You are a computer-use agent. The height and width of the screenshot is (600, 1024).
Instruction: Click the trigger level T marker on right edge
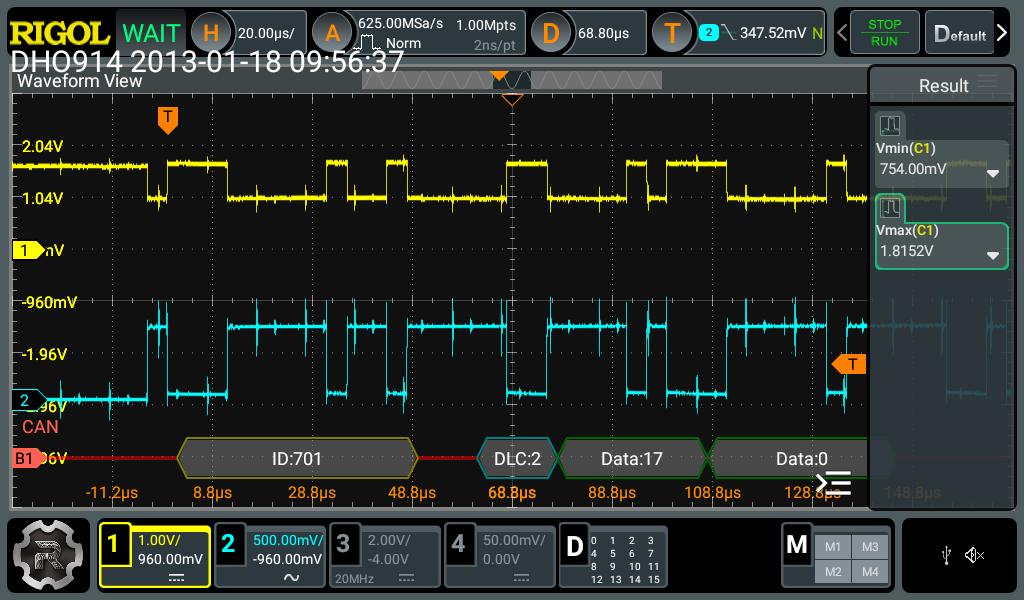(x=849, y=364)
